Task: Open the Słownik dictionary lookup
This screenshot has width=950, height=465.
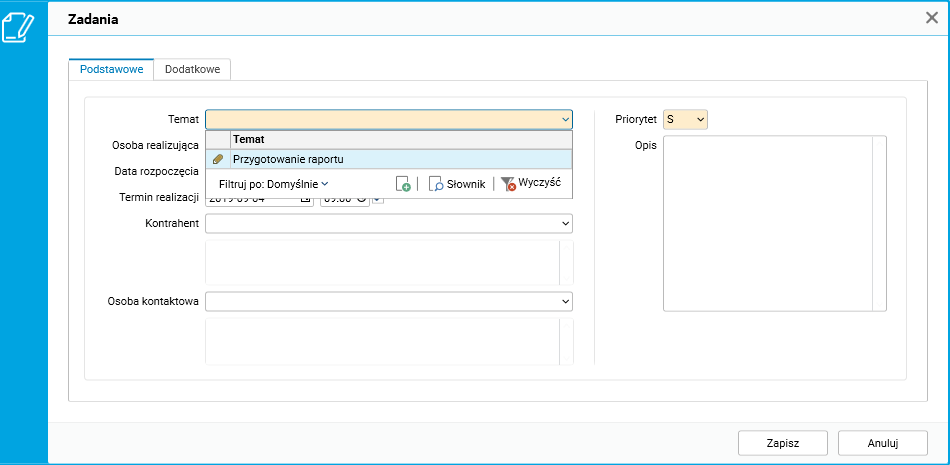Action: click(457, 184)
